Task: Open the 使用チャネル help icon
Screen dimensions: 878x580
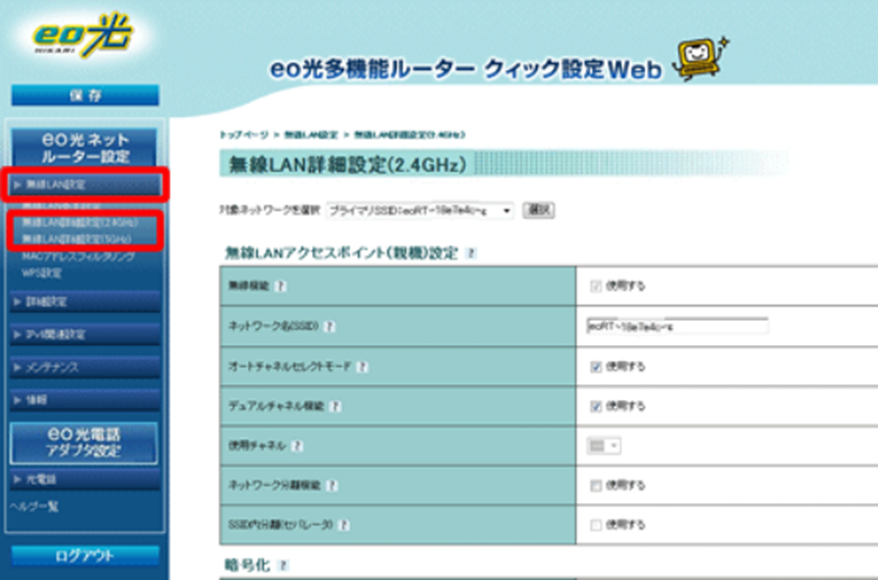Action: pos(297,446)
